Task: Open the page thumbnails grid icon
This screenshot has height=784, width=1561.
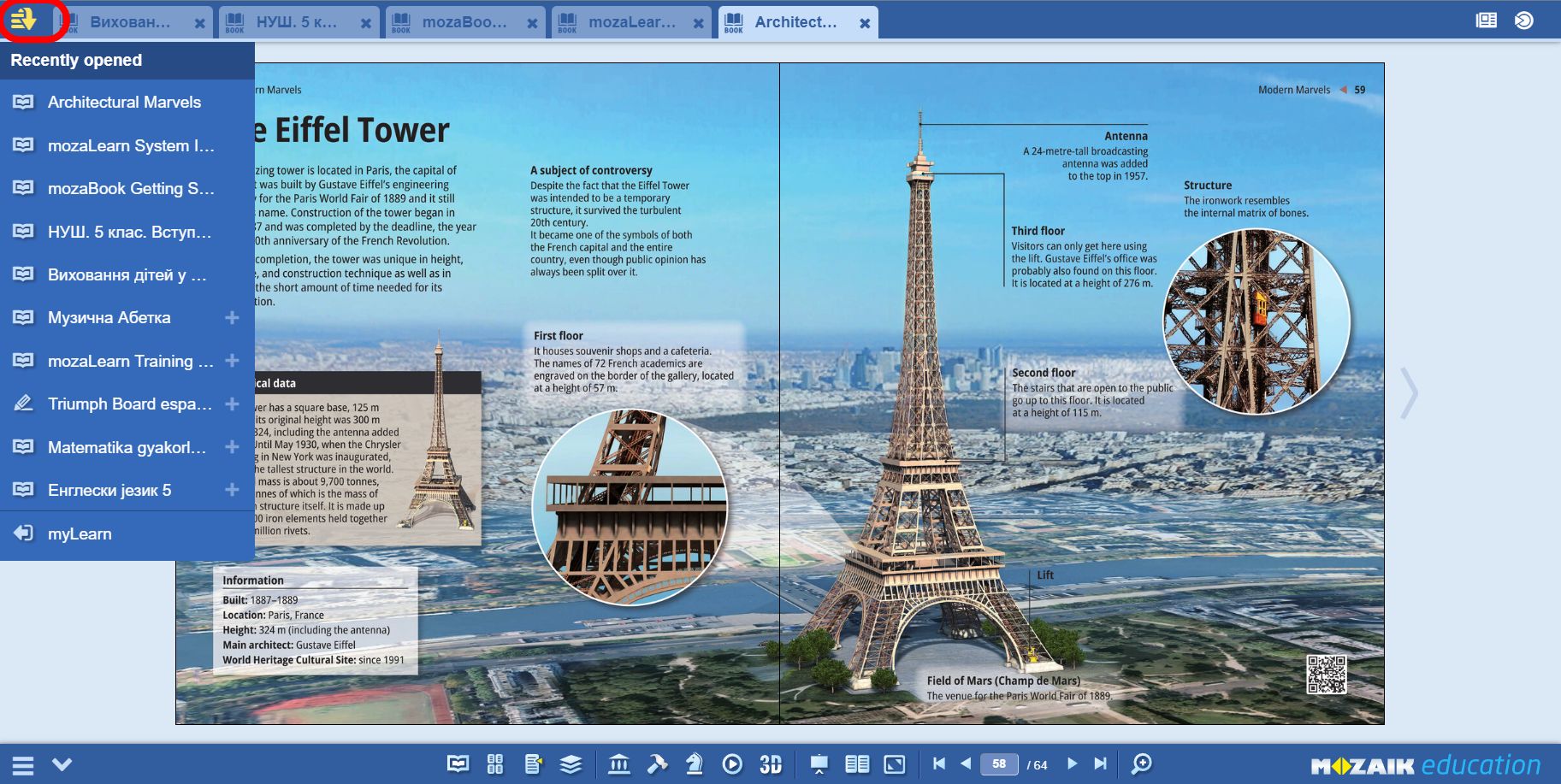Action: tap(495, 763)
